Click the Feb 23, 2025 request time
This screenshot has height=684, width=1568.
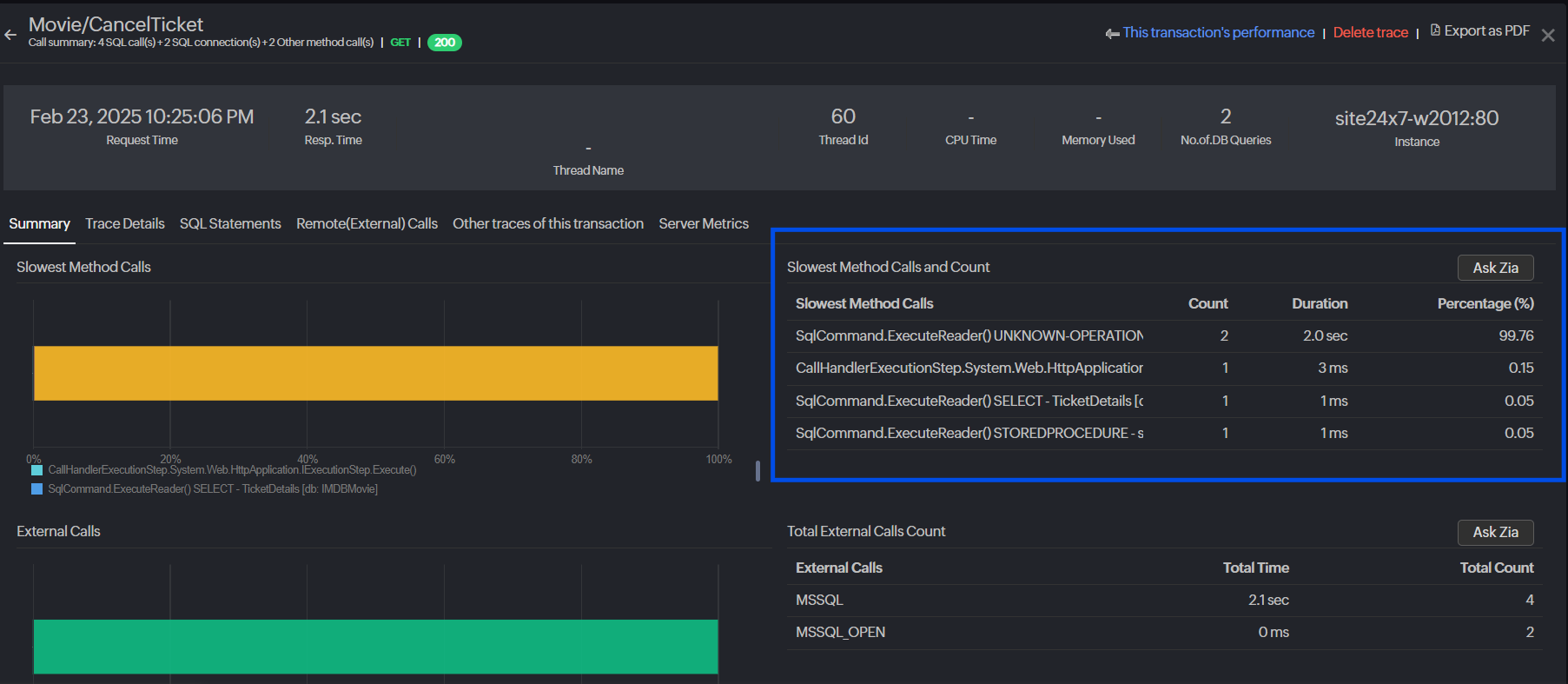(x=142, y=116)
